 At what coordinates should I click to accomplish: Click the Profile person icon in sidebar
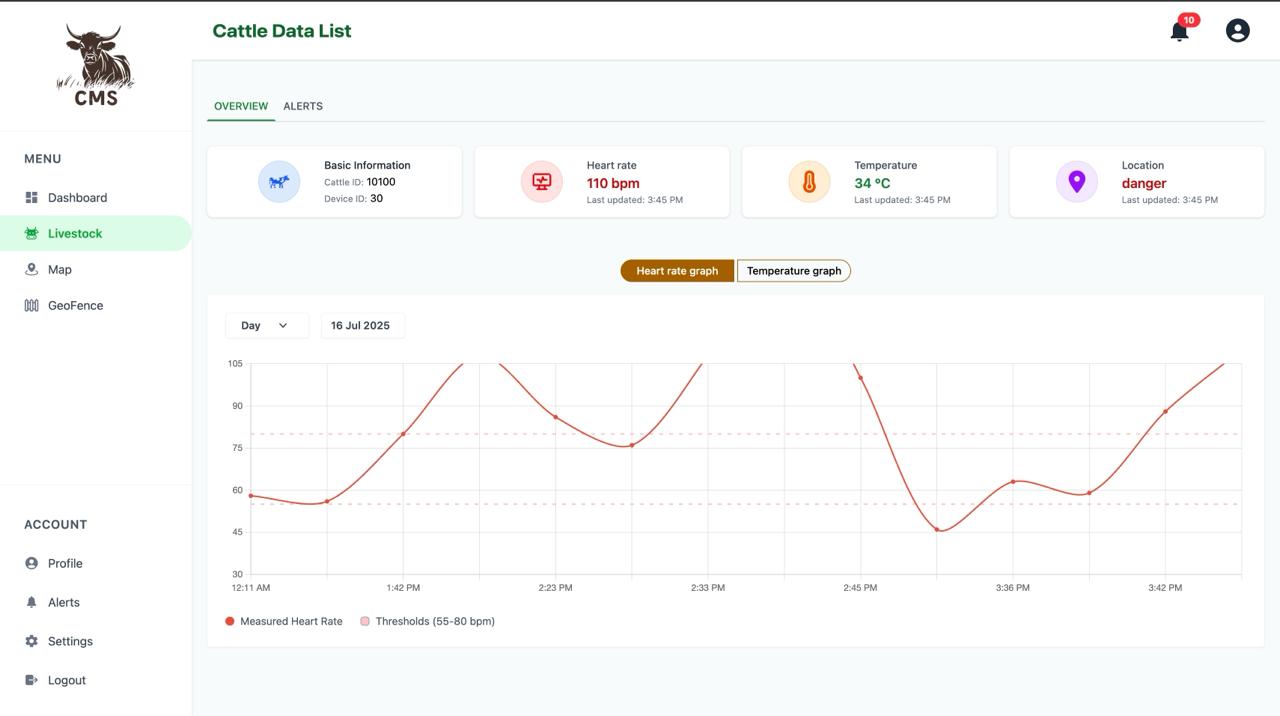coord(31,564)
